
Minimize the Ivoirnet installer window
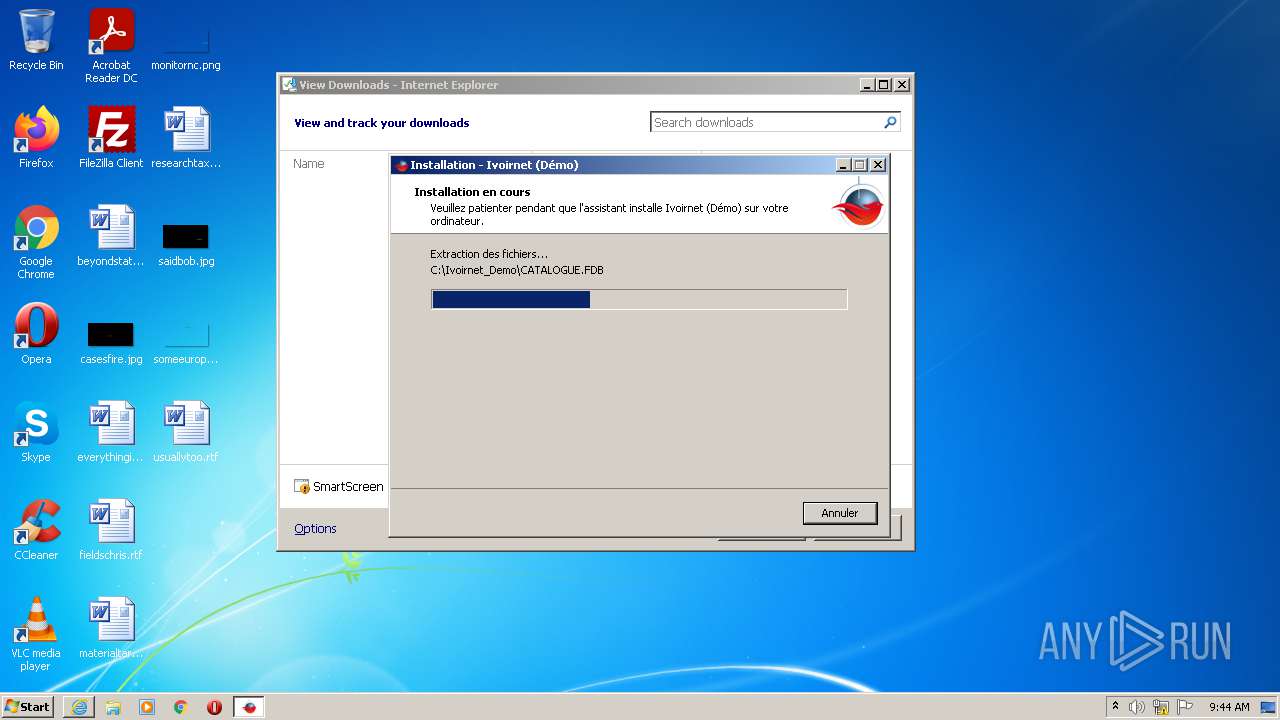[x=843, y=165]
